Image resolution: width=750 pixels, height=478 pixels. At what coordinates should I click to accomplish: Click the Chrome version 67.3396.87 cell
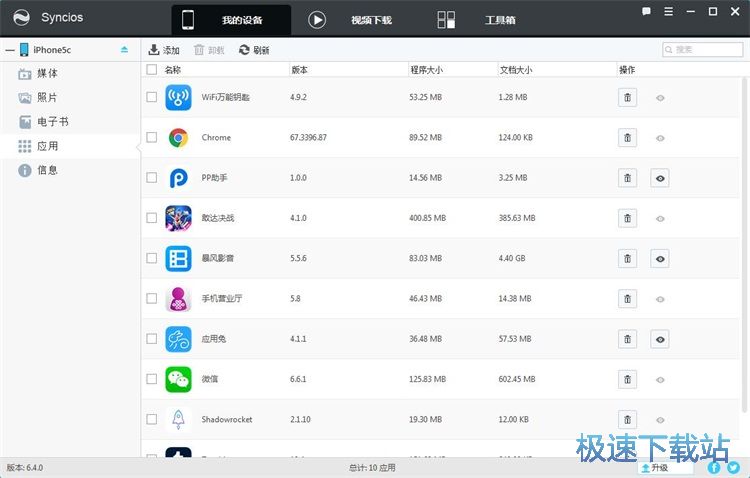point(308,137)
